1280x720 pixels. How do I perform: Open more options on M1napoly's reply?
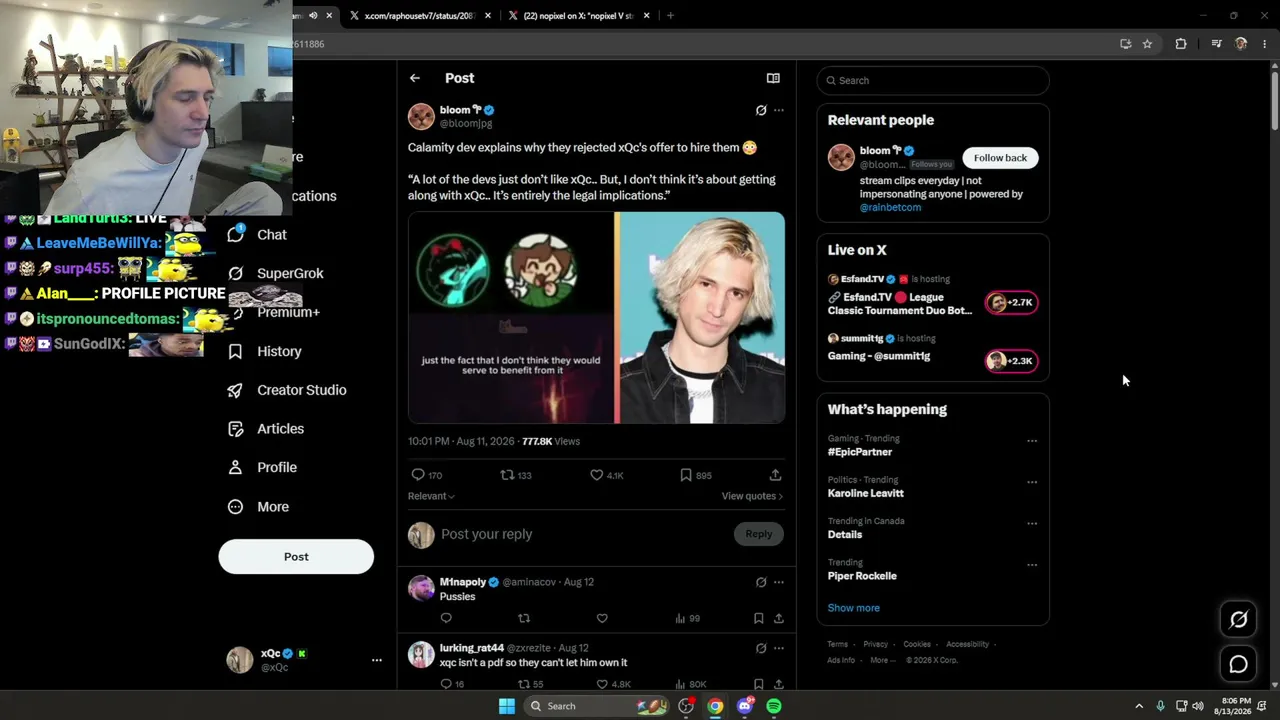click(779, 582)
